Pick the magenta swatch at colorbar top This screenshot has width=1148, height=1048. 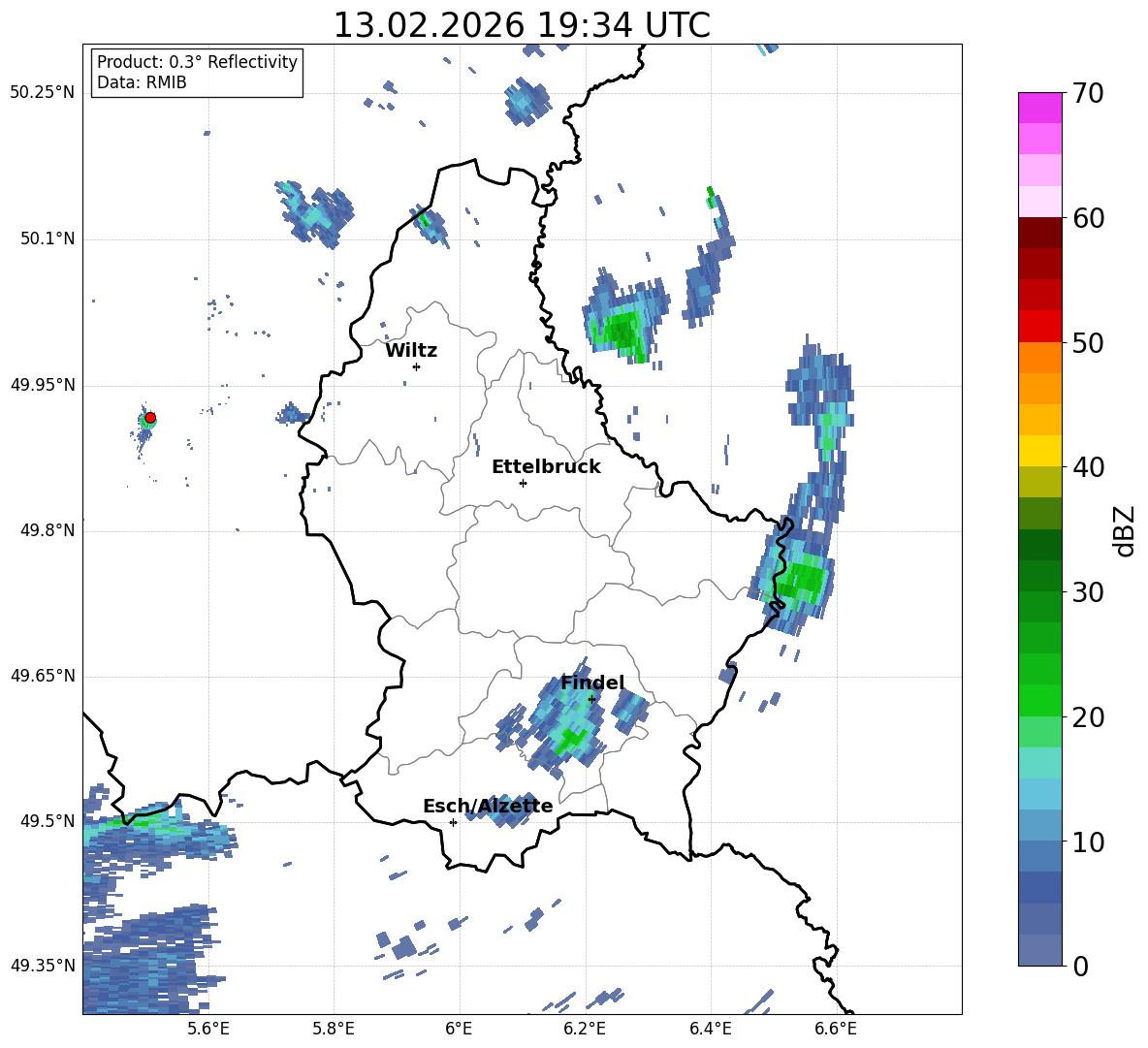pyautogui.click(x=1039, y=108)
